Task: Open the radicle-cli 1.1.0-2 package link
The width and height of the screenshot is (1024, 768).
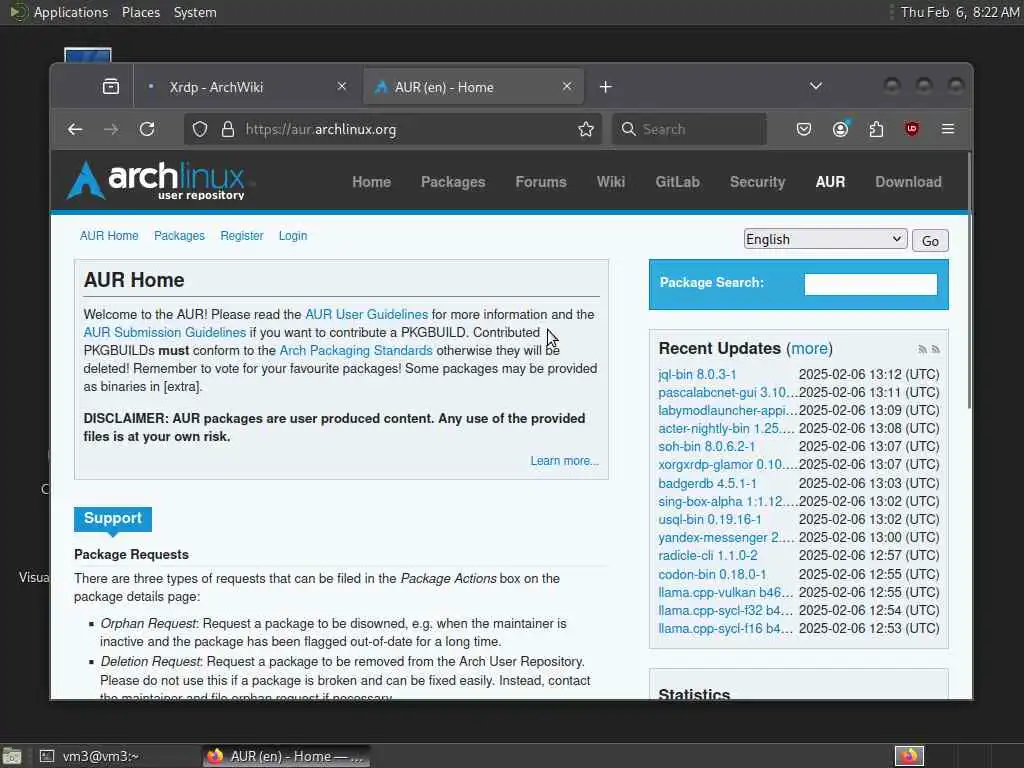Action: click(x=708, y=556)
